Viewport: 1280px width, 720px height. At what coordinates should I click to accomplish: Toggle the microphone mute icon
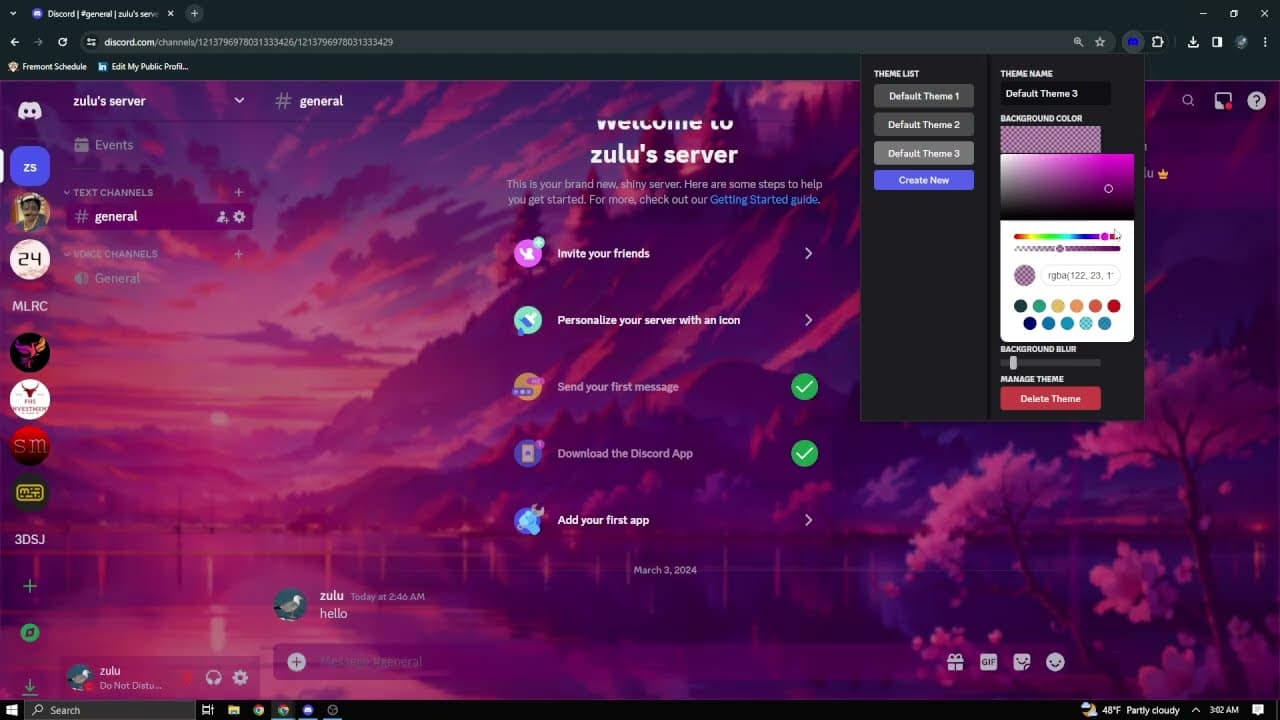187,678
